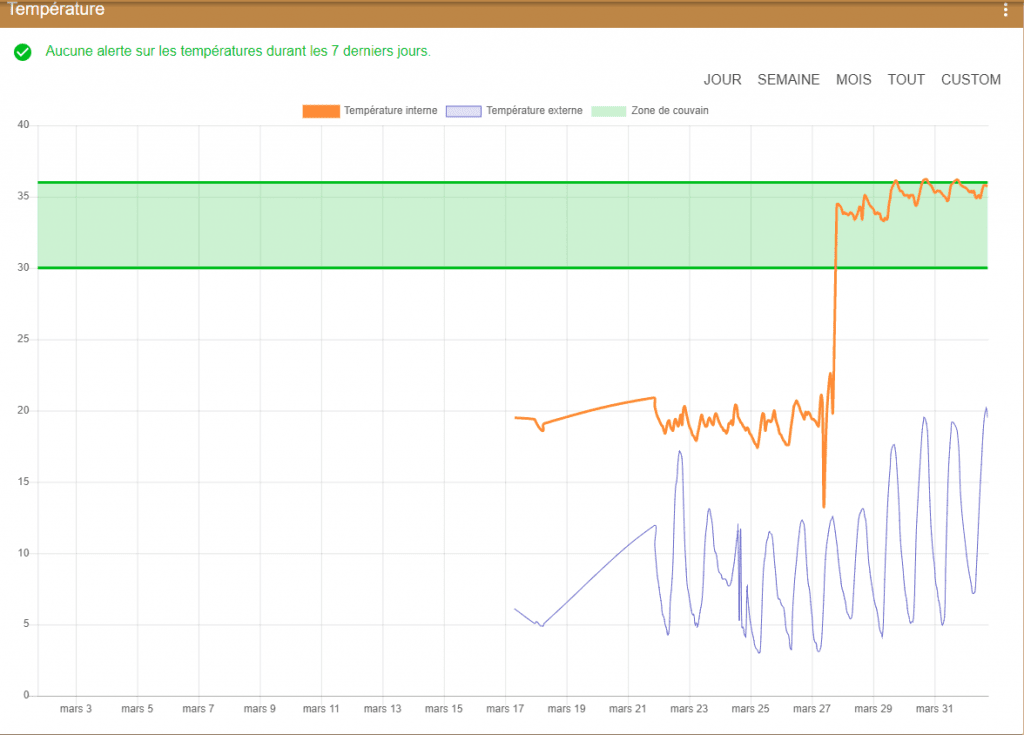Click the green checkmark status icon

pyautogui.click(x=23, y=52)
